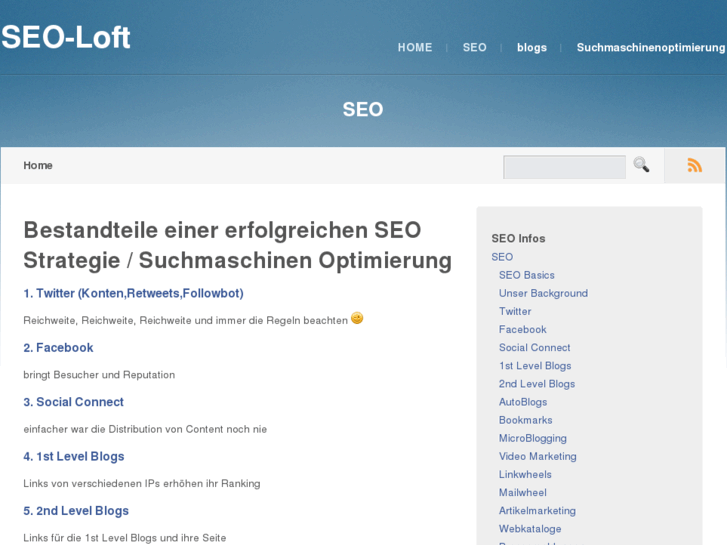Open Bookmarks in the sidebar
Image resolution: width=727 pixels, height=545 pixels.
(526, 420)
